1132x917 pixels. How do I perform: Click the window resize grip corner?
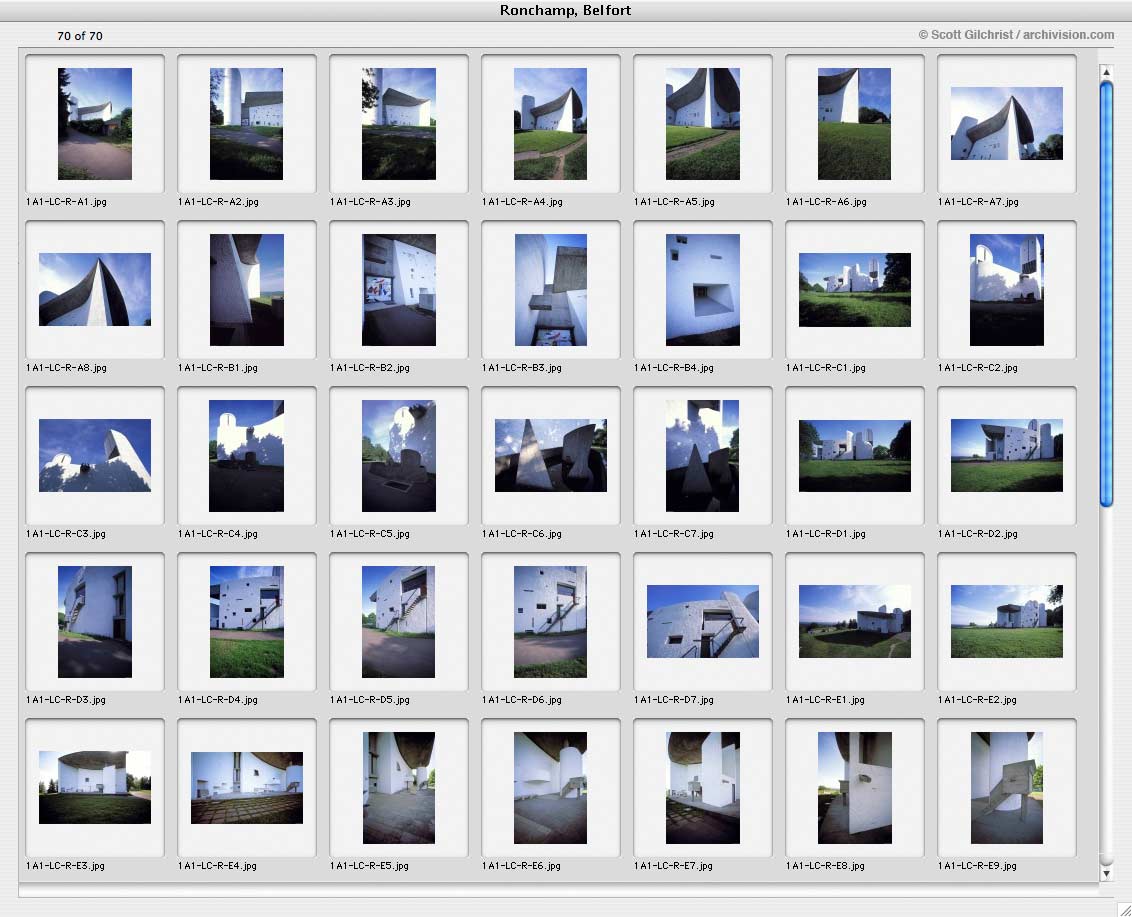(x=1123, y=908)
